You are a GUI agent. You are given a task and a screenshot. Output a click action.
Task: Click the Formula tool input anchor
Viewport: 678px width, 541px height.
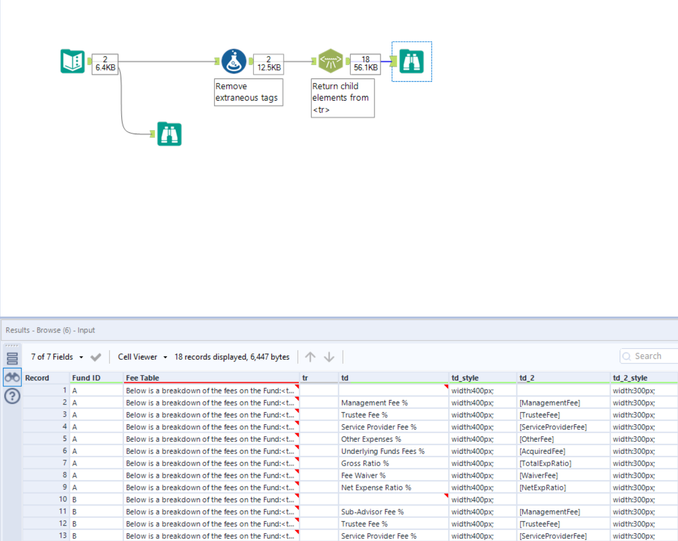click(217, 61)
